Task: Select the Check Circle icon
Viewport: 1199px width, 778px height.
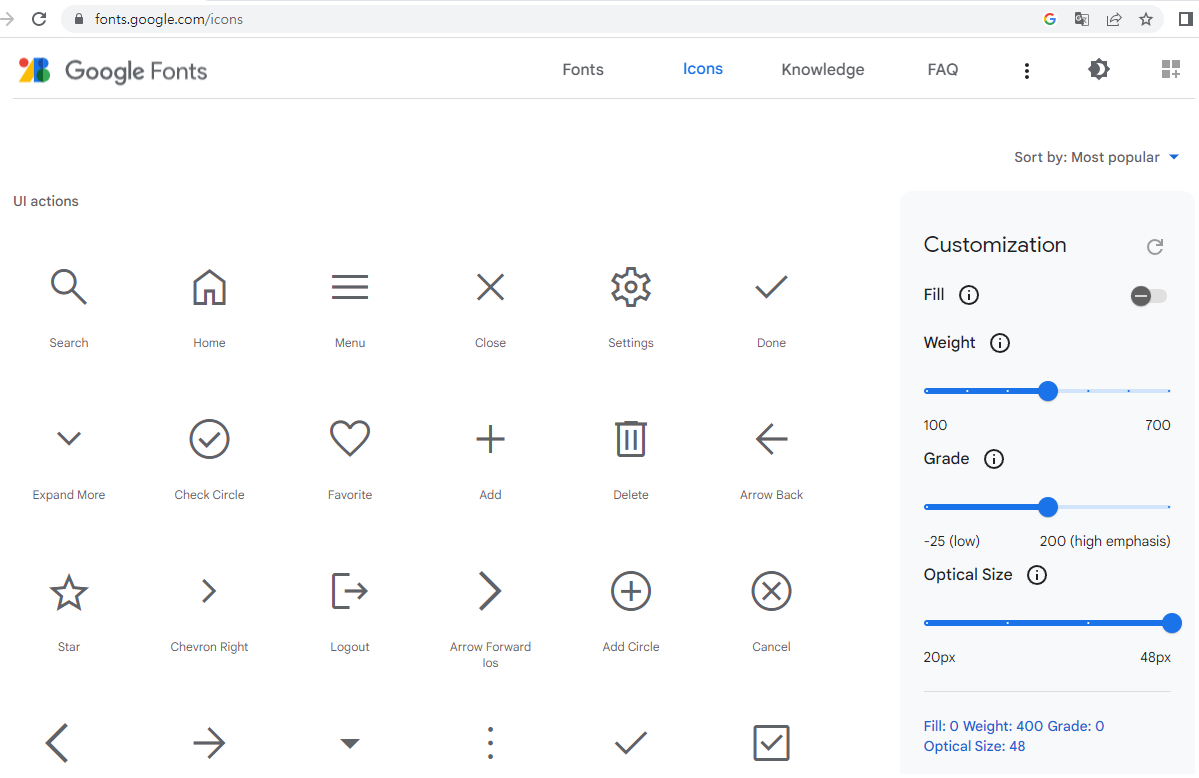Action: [x=209, y=439]
